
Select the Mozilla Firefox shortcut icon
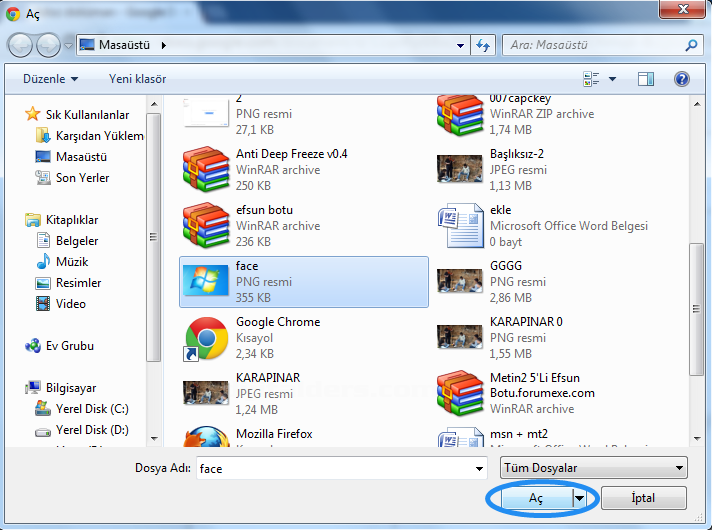pyautogui.click(x=206, y=440)
